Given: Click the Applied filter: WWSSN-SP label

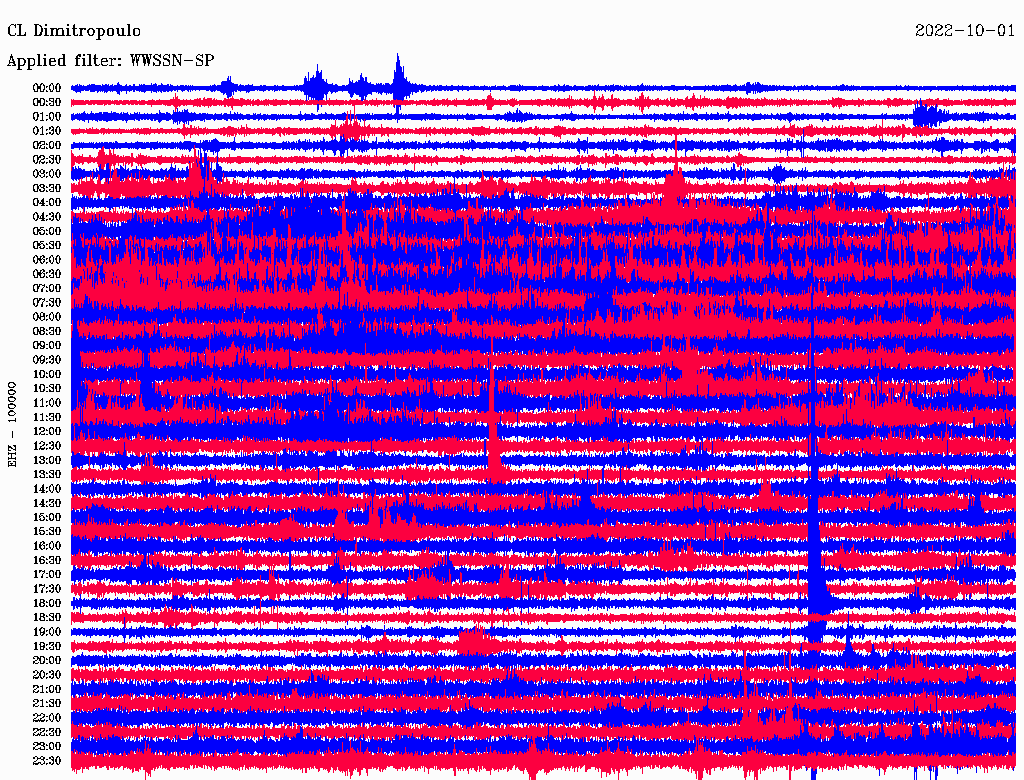Looking at the screenshot, I should pos(110,61).
